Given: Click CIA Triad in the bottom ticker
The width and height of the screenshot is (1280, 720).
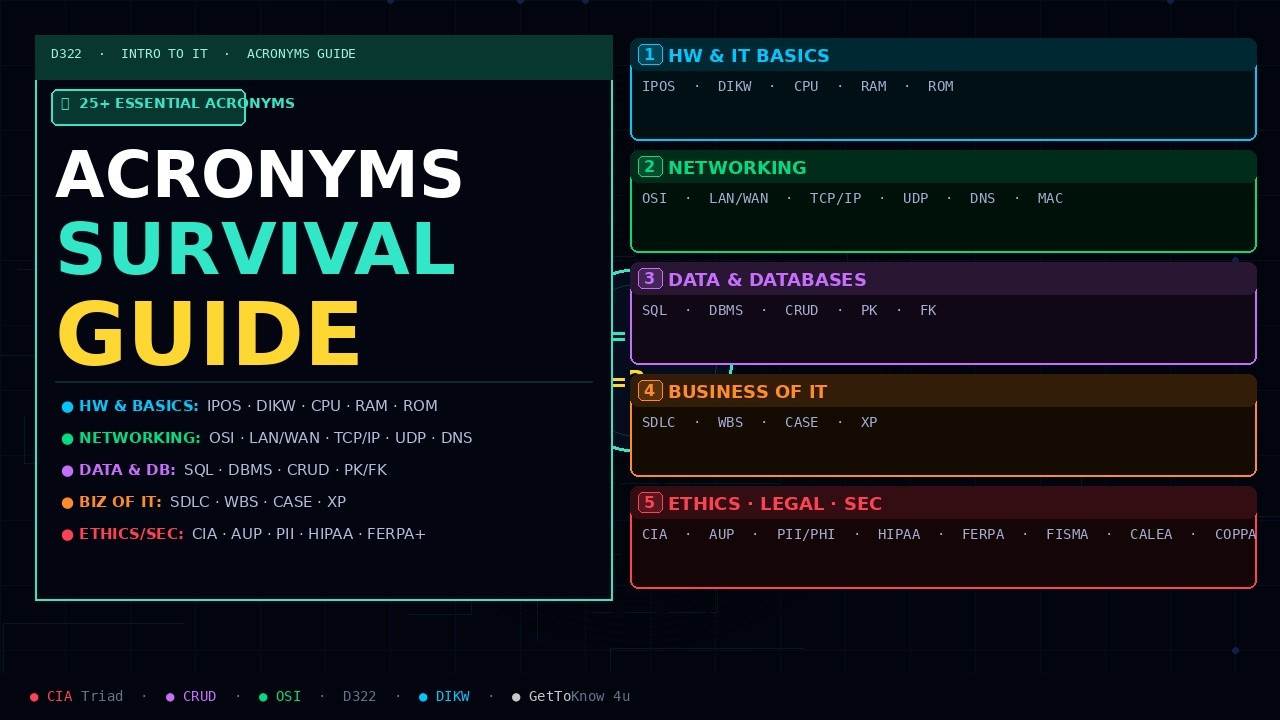Looking at the screenshot, I should pos(84,696).
